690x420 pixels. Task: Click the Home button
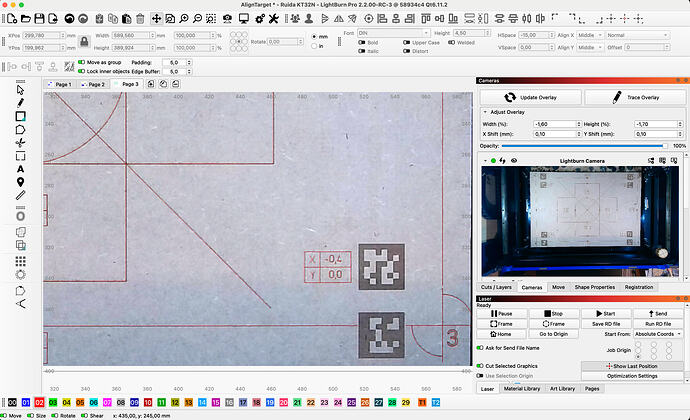[x=502, y=334]
